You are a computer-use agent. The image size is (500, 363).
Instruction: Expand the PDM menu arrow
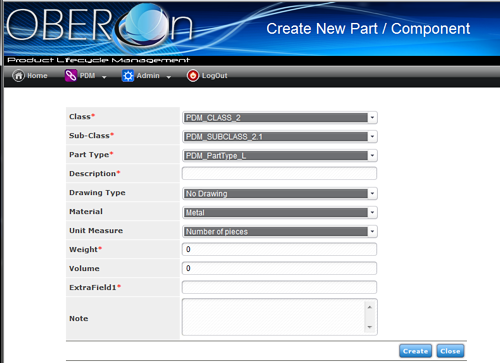tap(104, 77)
